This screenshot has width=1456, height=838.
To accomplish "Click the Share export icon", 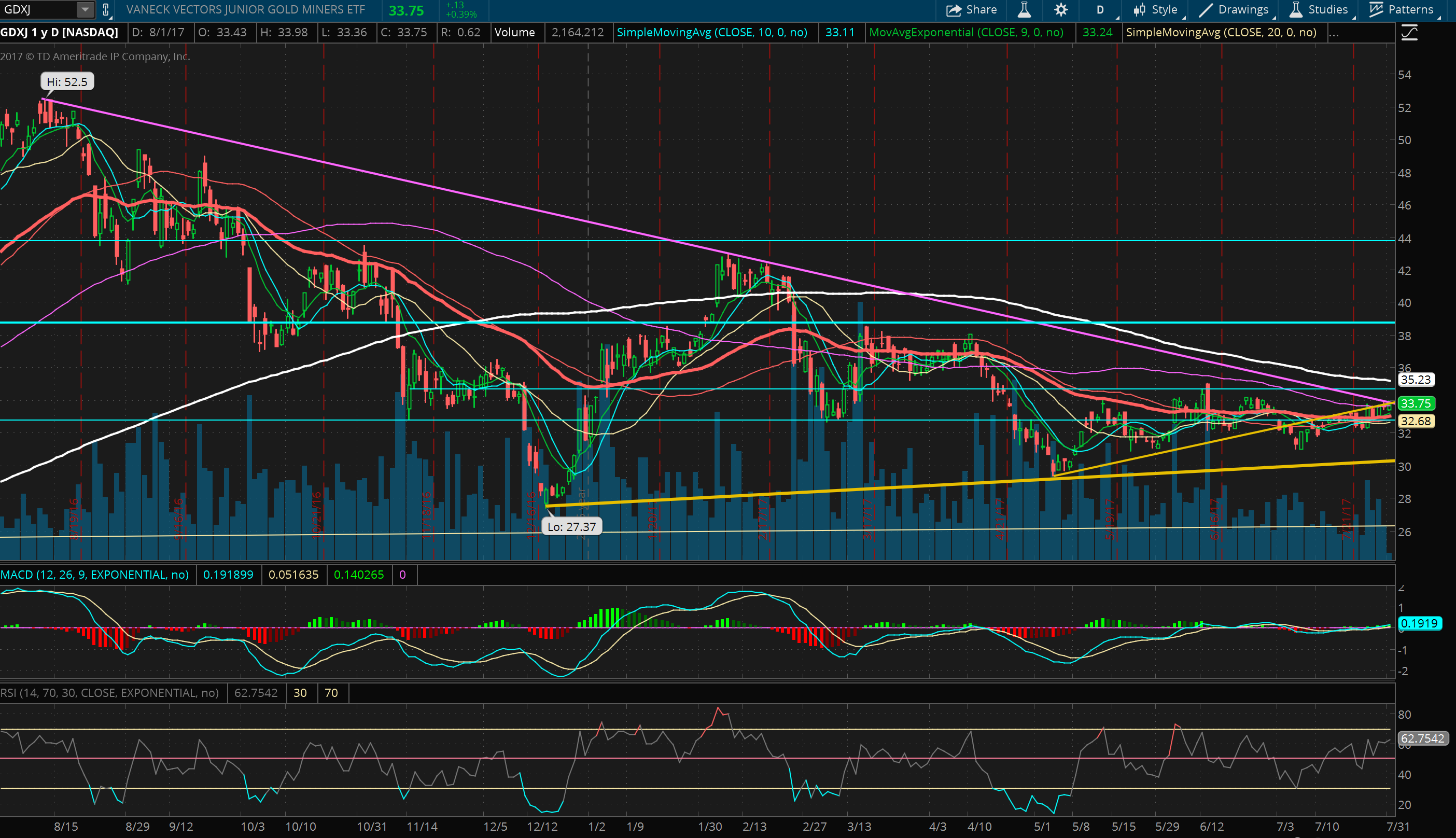I will [954, 10].
